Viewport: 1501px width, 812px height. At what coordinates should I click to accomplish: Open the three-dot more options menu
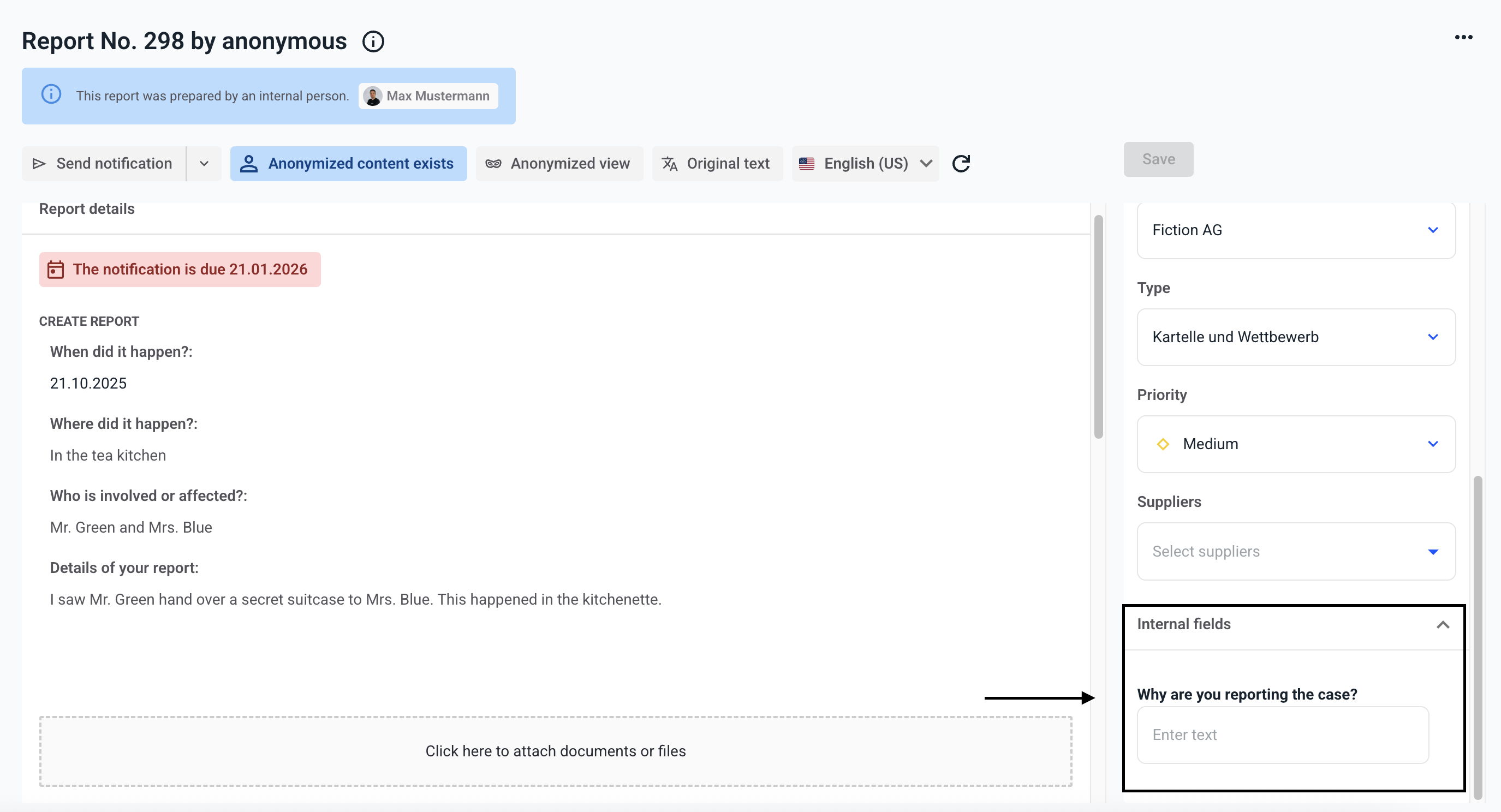pyautogui.click(x=1463, y=38)
